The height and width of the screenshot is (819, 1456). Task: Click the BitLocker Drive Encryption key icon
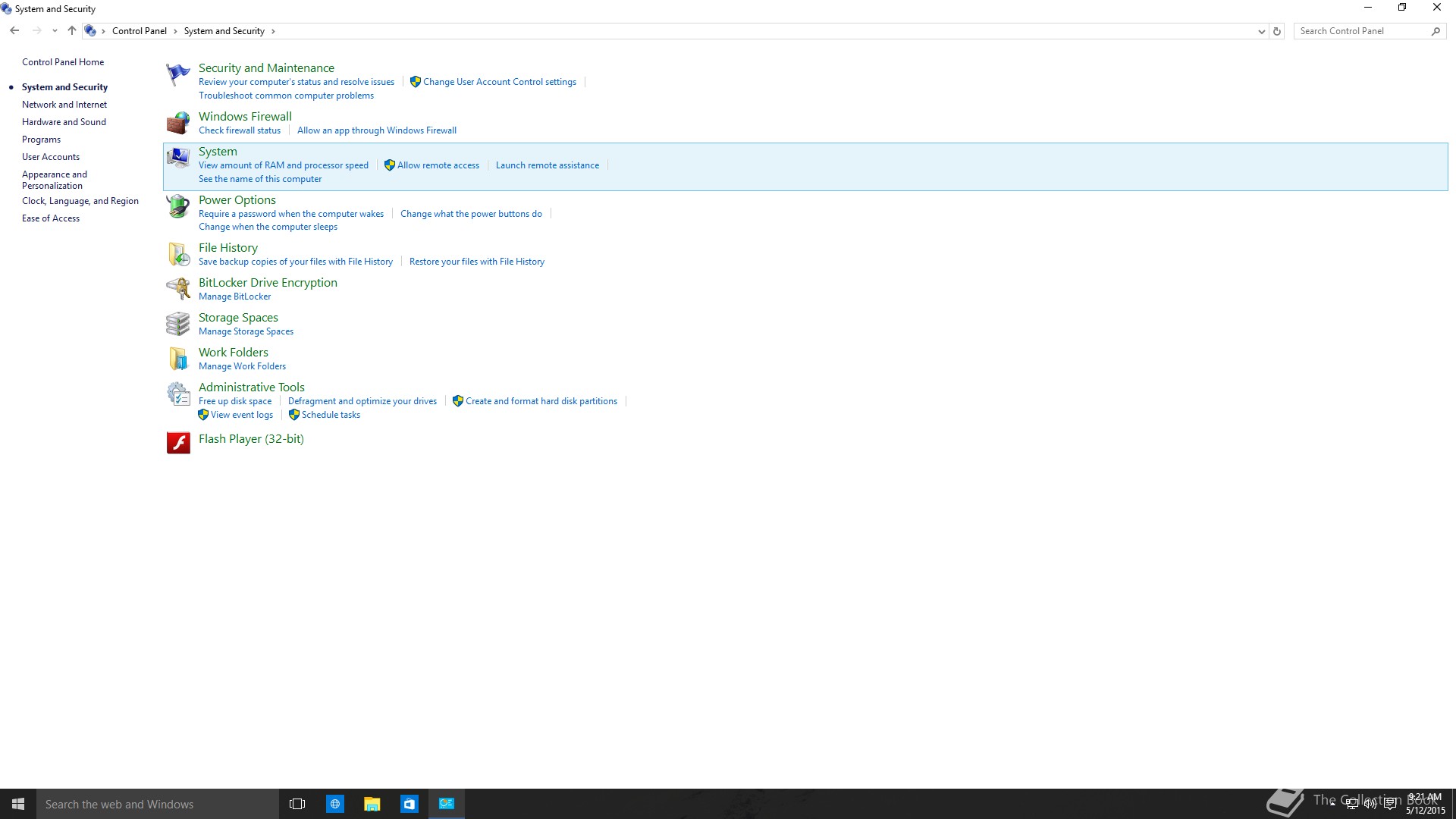178,289
